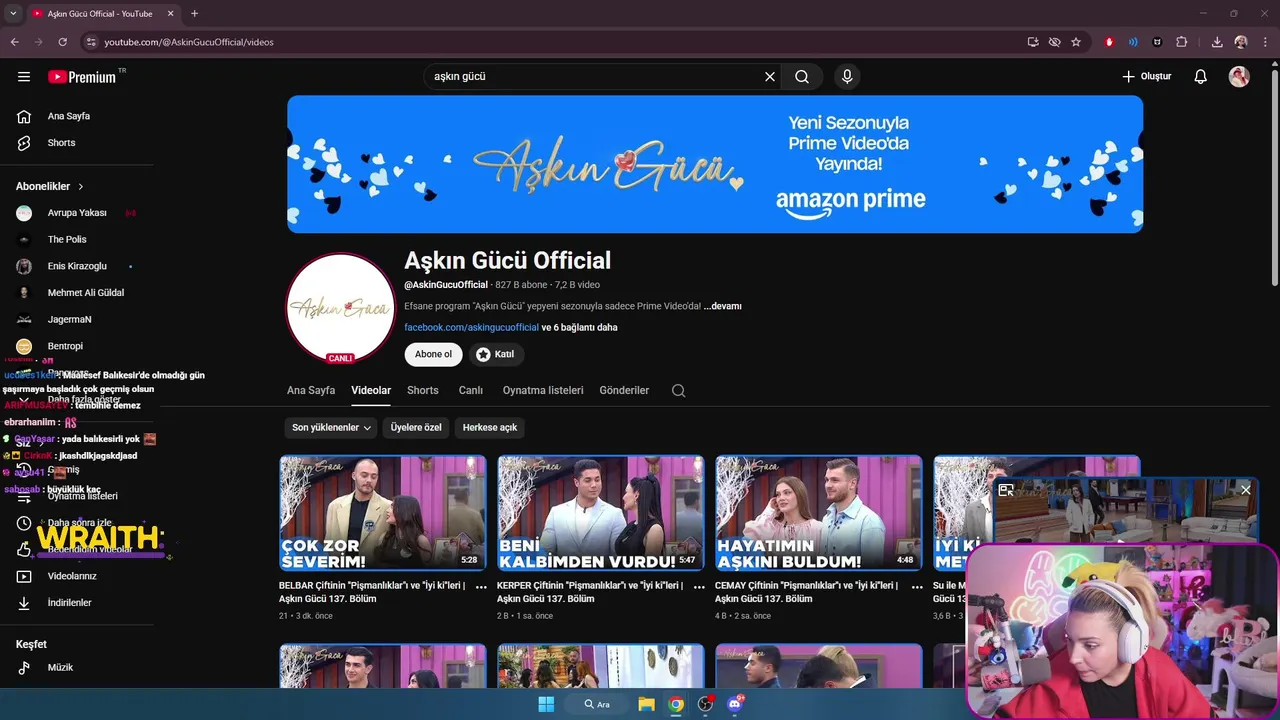
Task: Filter by Herkese açık chip
Action: tap(490, 428)
